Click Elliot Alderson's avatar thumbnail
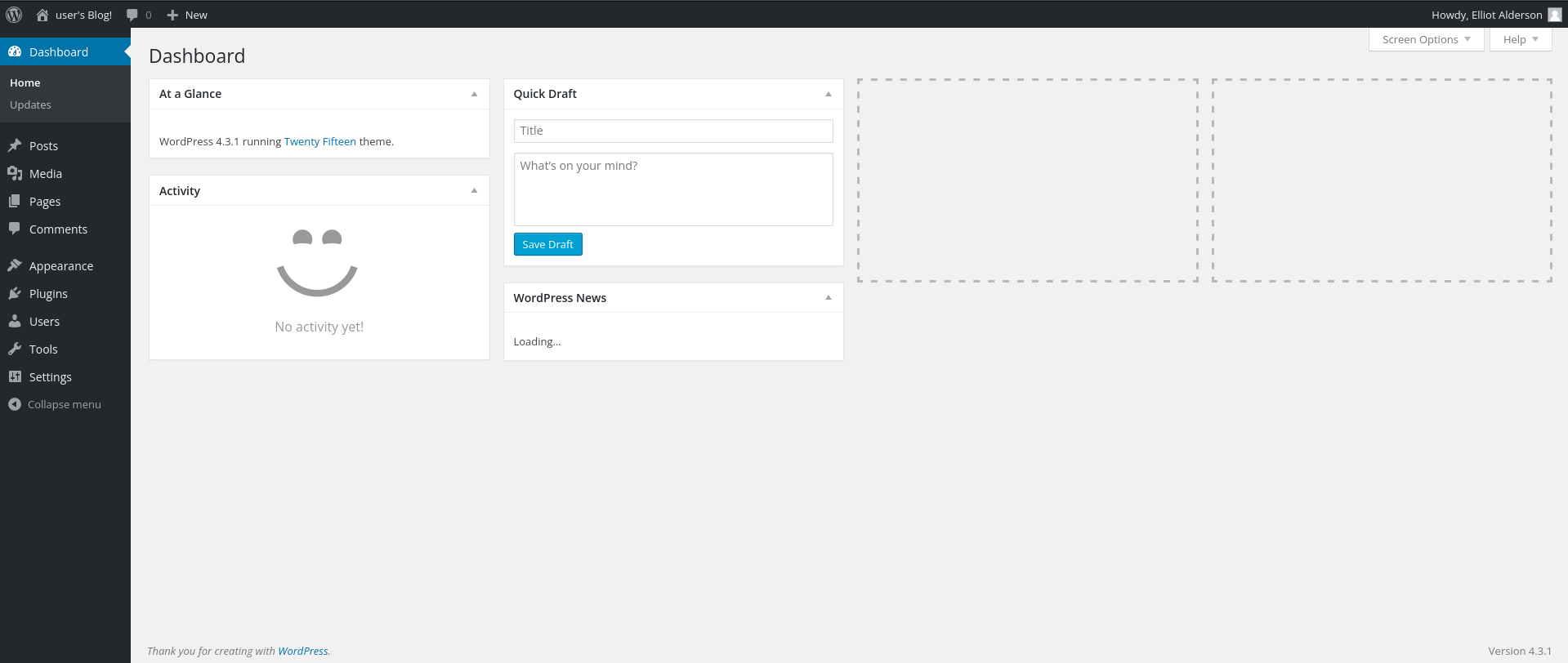 coord(1554,15)
